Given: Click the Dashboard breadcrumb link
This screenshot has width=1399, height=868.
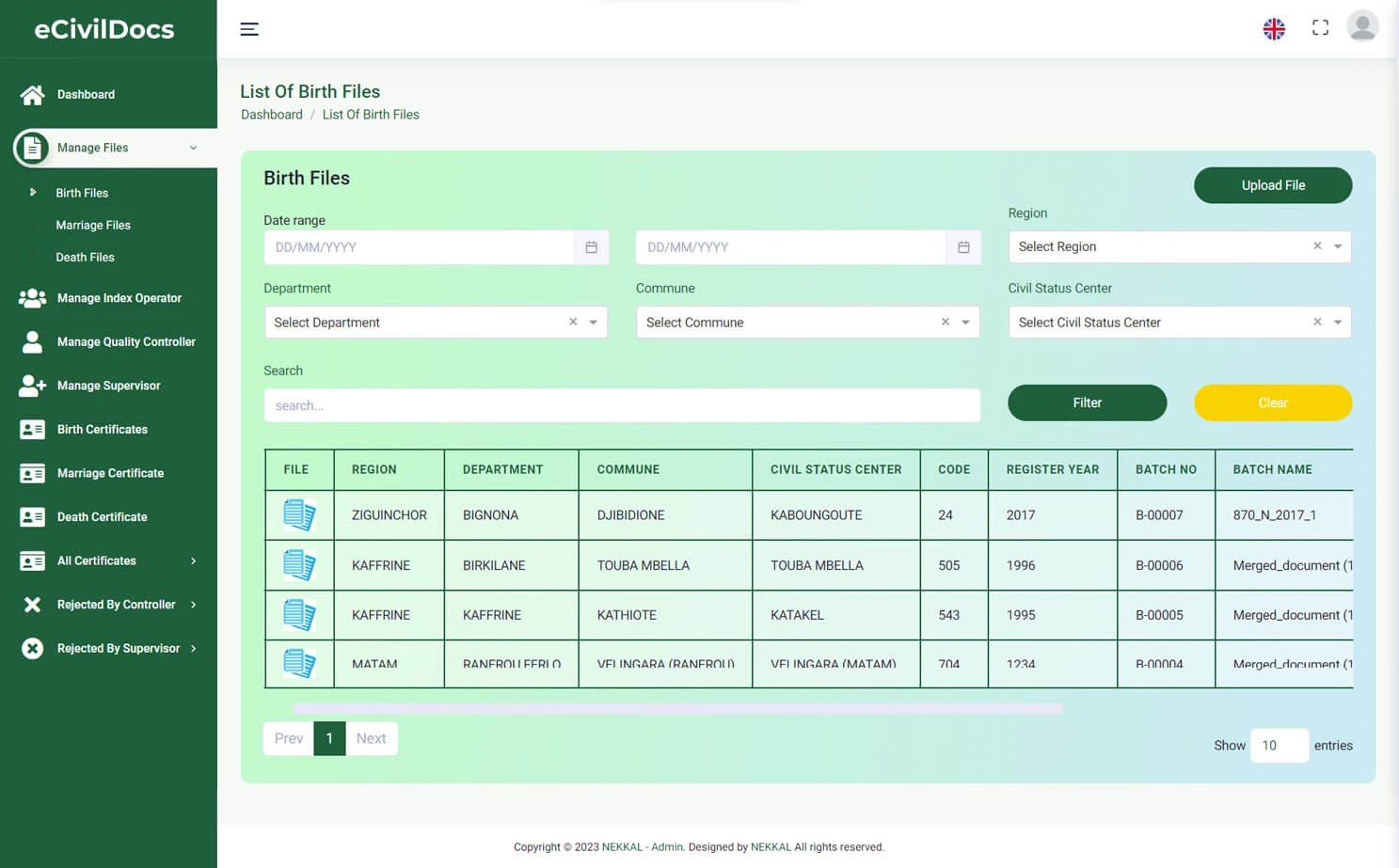Looking at the screenshot, I should click(271, 114).
